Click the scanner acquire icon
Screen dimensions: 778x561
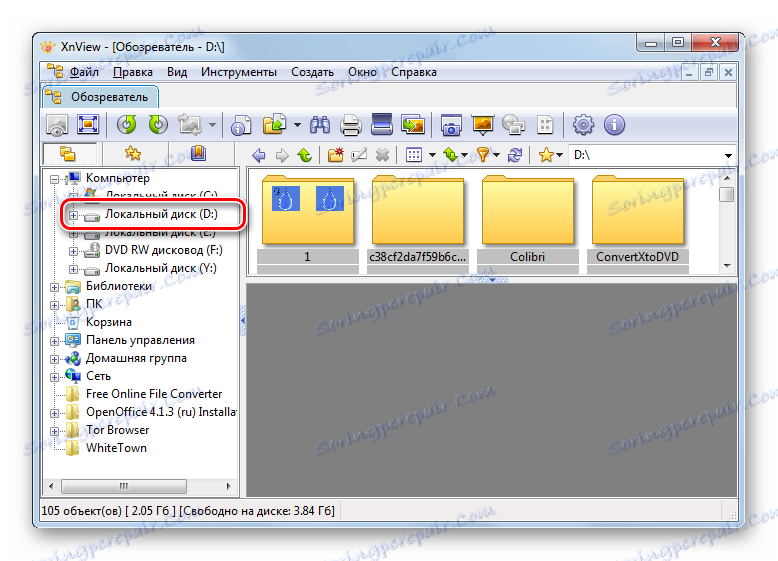pos(382,125)
